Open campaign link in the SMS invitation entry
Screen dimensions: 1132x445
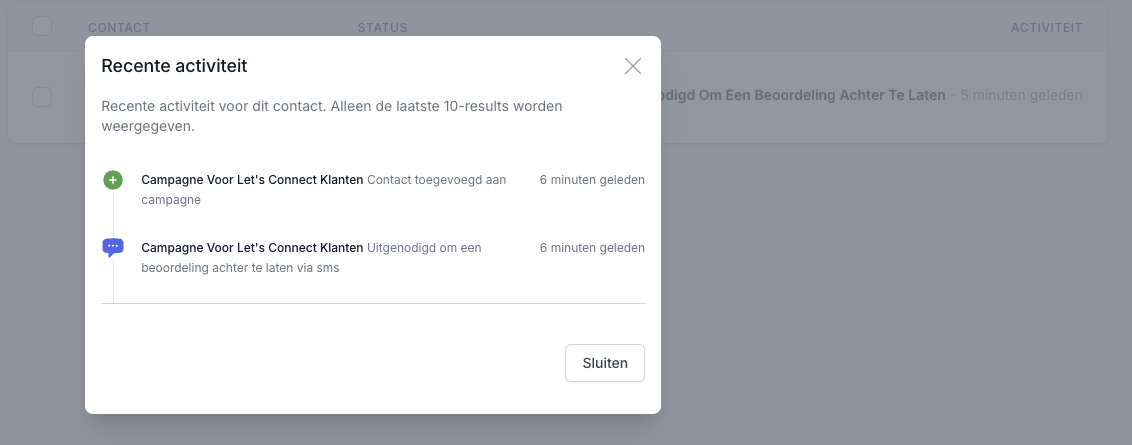252,248
